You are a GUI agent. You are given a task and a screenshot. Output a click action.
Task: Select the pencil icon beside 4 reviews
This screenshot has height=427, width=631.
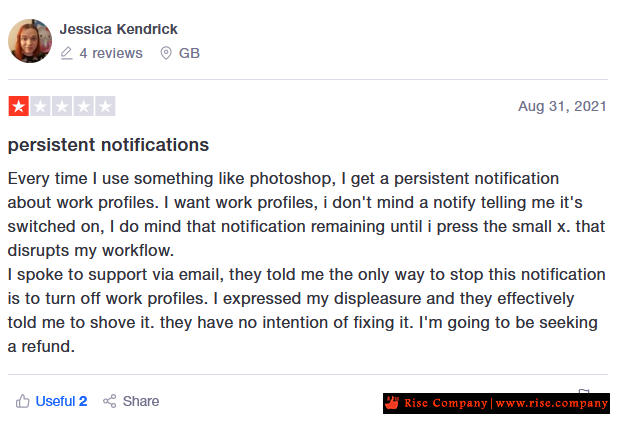[66, 53]
